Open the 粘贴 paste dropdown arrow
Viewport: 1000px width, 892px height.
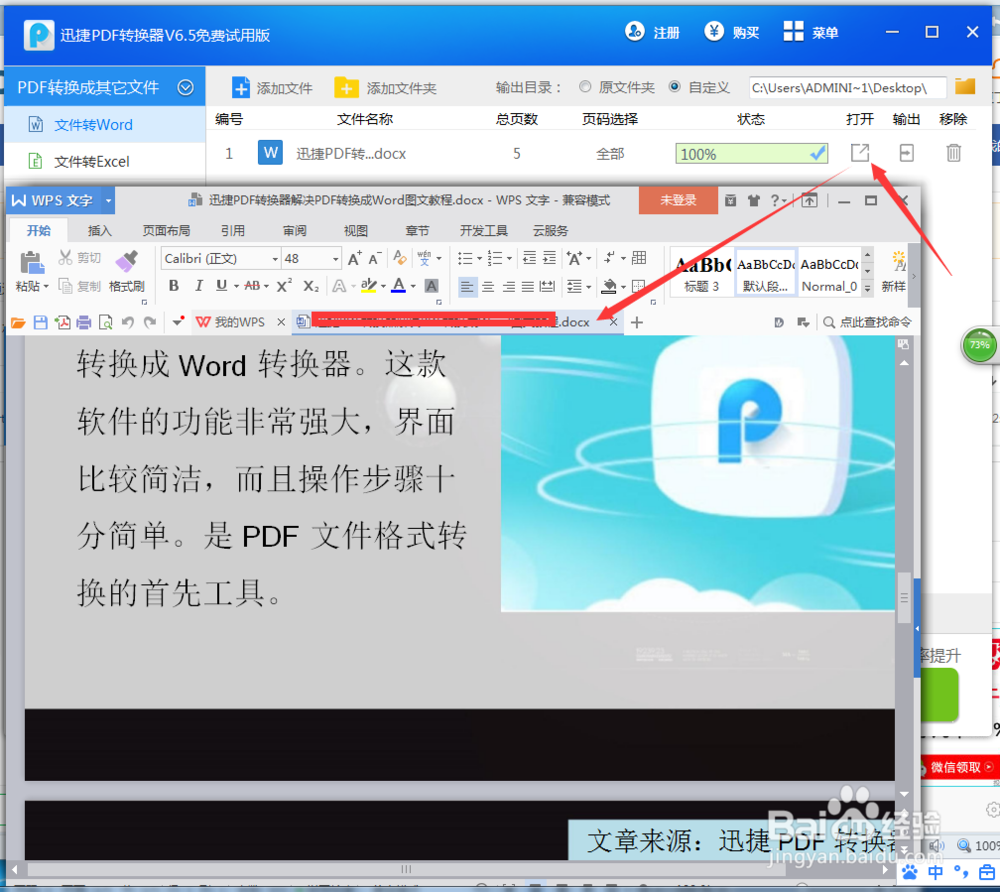tap(46, 286)
